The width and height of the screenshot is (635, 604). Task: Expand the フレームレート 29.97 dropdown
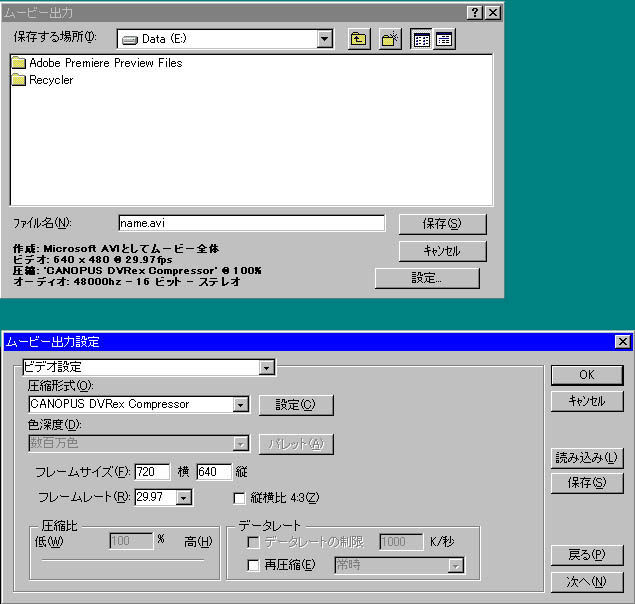click(183, 497)
